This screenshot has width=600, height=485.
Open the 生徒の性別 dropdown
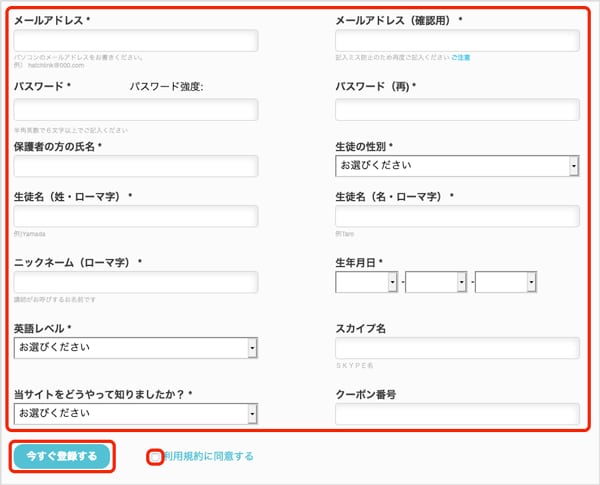click(x=457, y=166)
